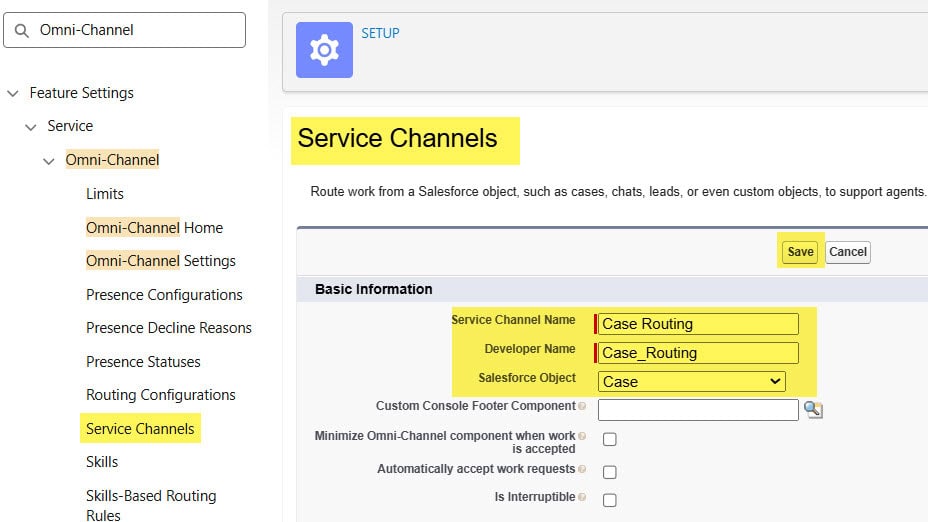Click the Service Channels page heading
Viewport: 928px width, 522px height.
tap(398, 138)
